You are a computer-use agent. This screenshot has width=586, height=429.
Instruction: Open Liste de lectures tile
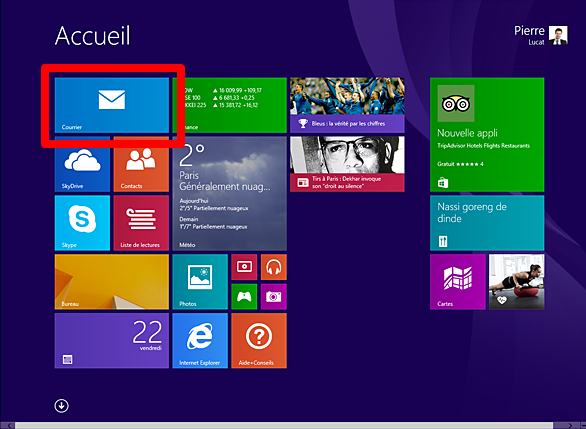(141, 223)
